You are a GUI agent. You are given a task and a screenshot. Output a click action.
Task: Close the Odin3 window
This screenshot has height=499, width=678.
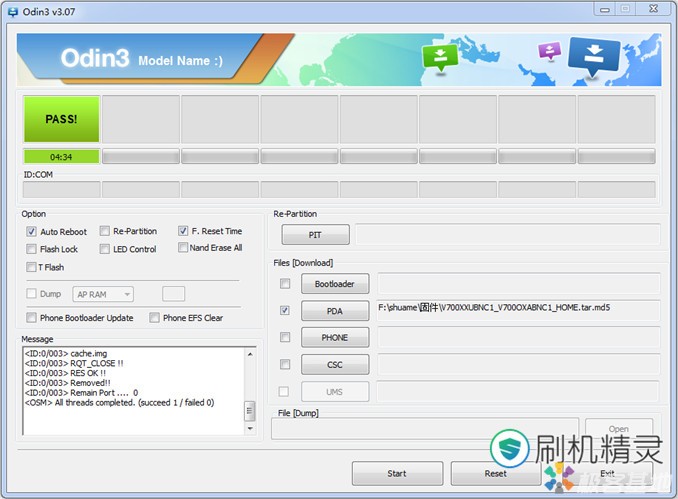pyautogui.click(x=654, y=9)
